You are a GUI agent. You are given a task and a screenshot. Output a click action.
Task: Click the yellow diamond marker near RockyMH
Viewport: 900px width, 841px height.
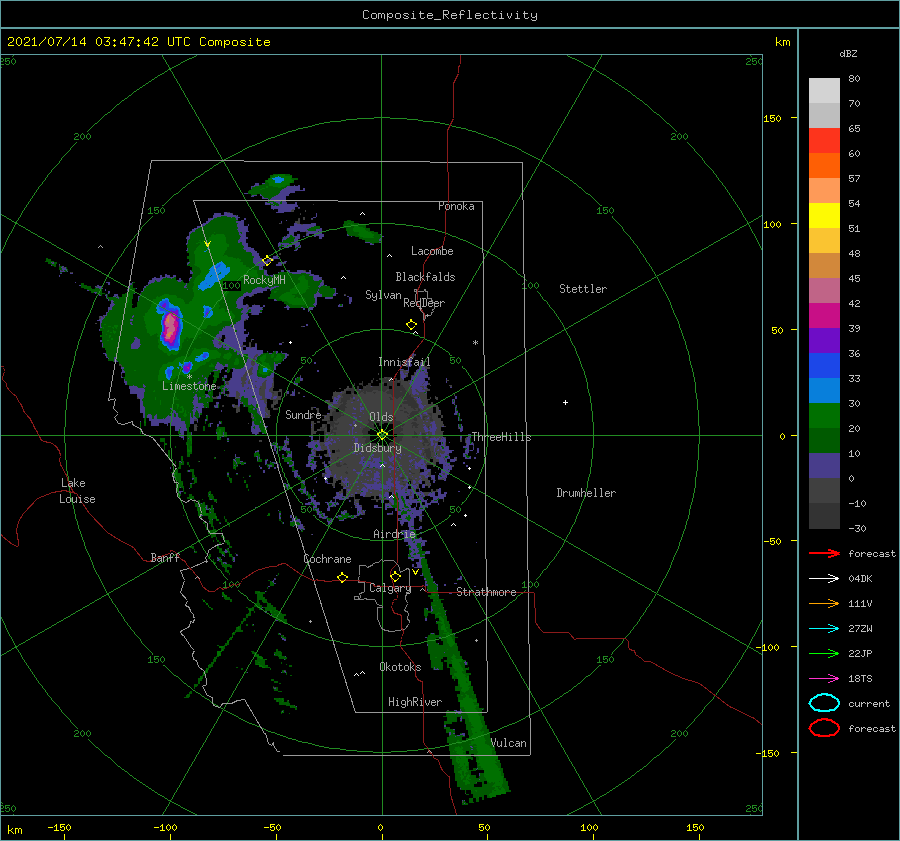point(267,260)
